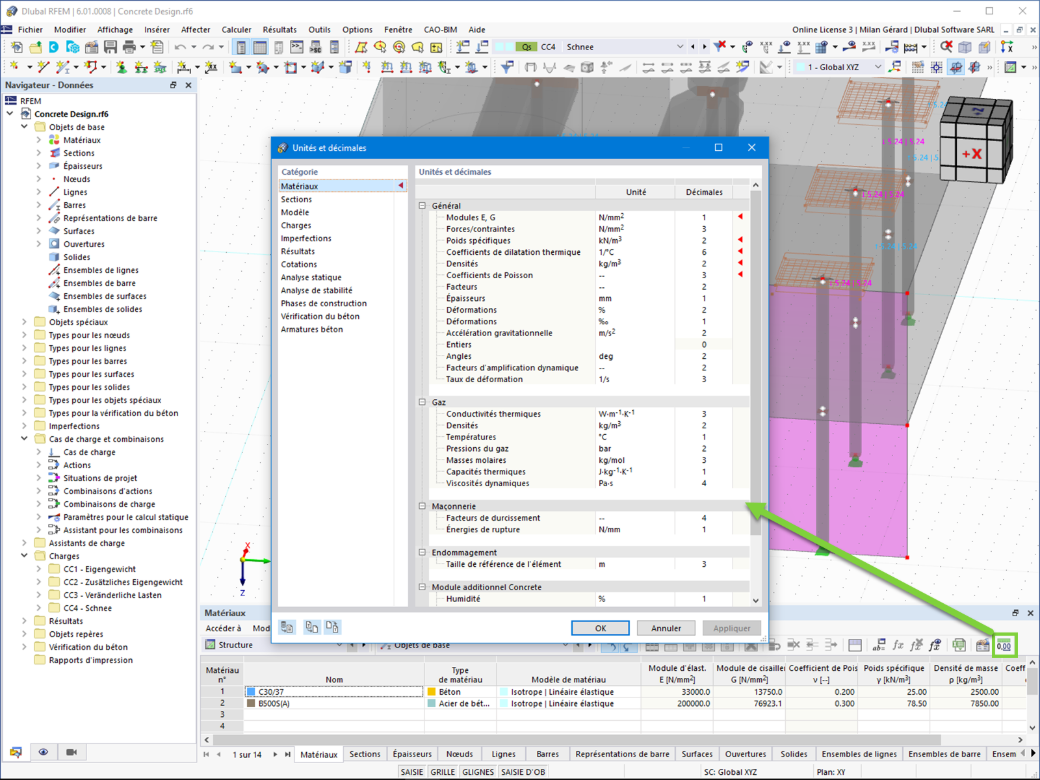Switch to the Sections table tab
The image size is (1040, 780).
[365, 754]
